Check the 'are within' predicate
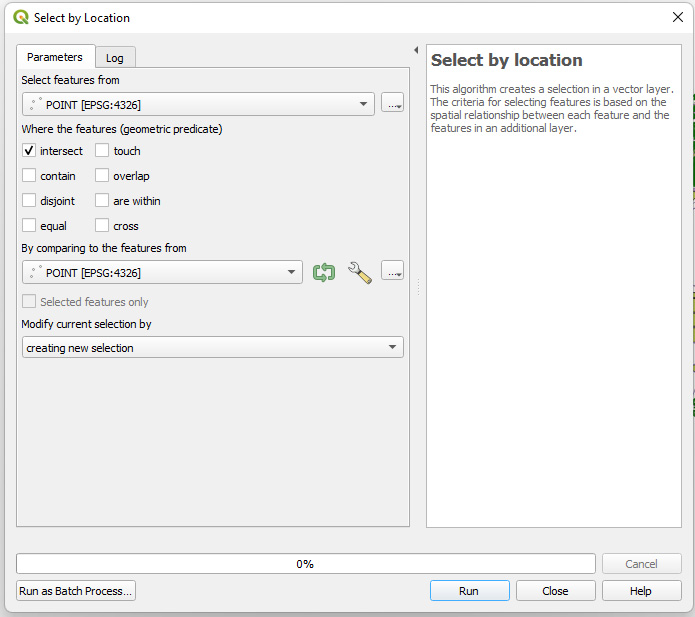The width and height of the screenshot is (695, 617). point(102,201)
